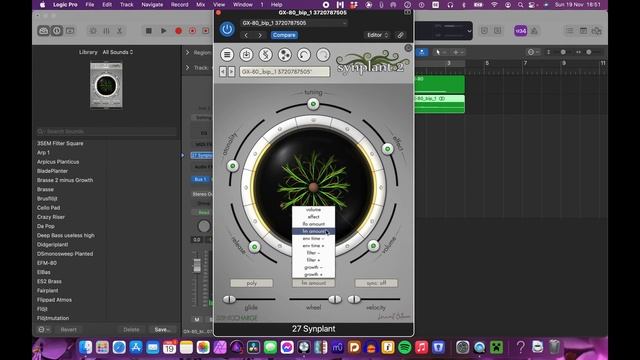The image size is (640, 360).
Task: Click the Logic Pro Stop button
Action: click(149, 31)
